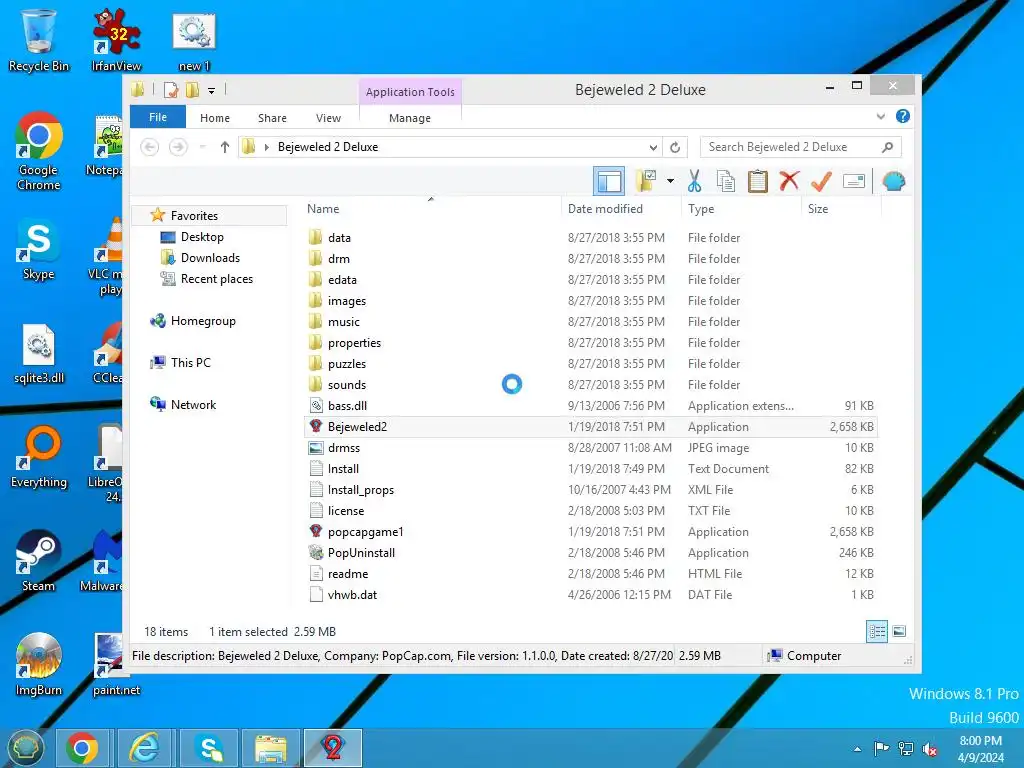Click Properties icon in Quick Access Toolbar

171,90
